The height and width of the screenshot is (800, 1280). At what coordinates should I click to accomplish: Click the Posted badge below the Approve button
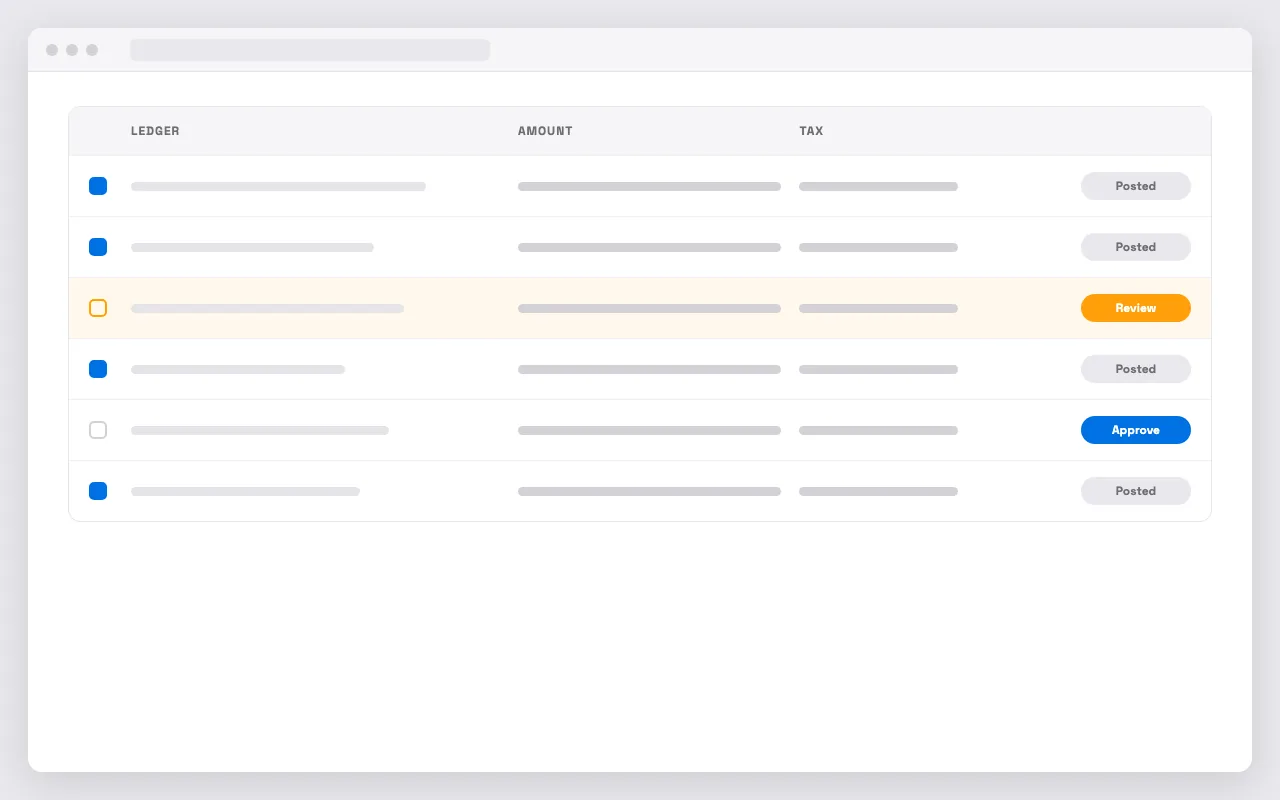tap(1135, 491)
